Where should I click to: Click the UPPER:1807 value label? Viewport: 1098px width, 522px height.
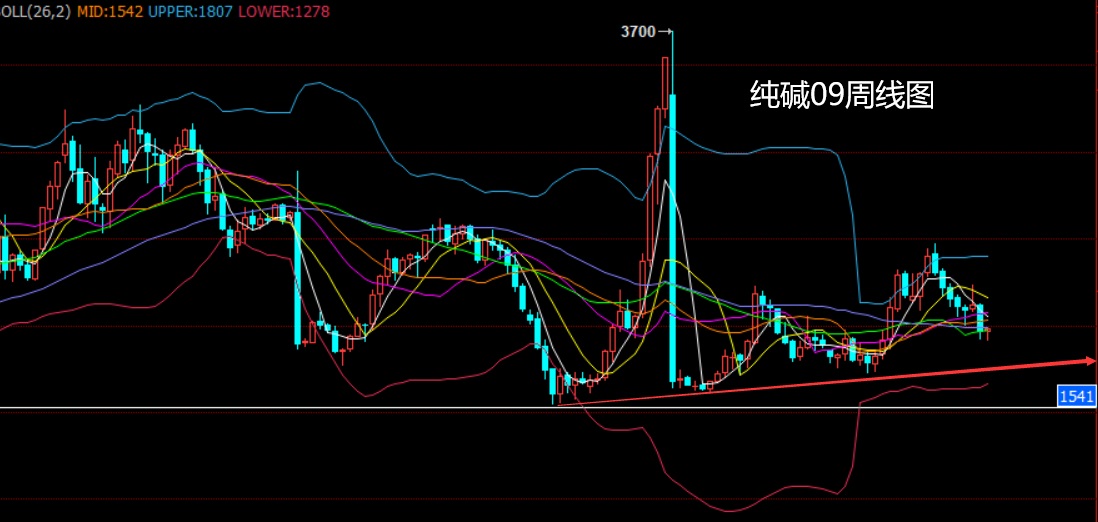click(x=190, y=12)
